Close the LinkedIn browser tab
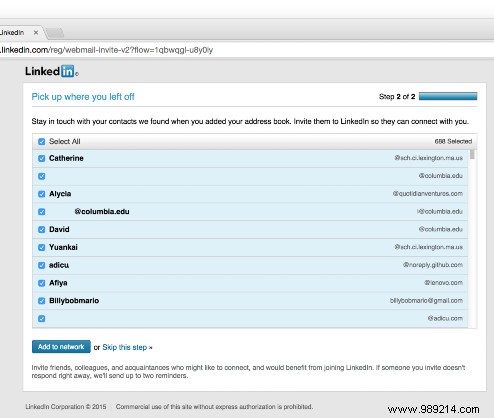Image resolution: width=494 pixels, height=418 pixels. point(36,33)
